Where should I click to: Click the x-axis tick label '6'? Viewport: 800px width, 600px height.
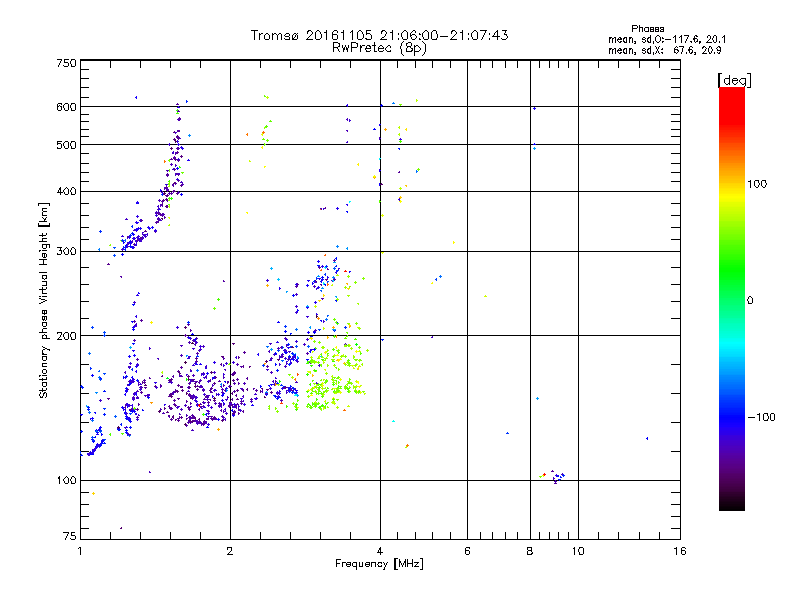[467, 551]
